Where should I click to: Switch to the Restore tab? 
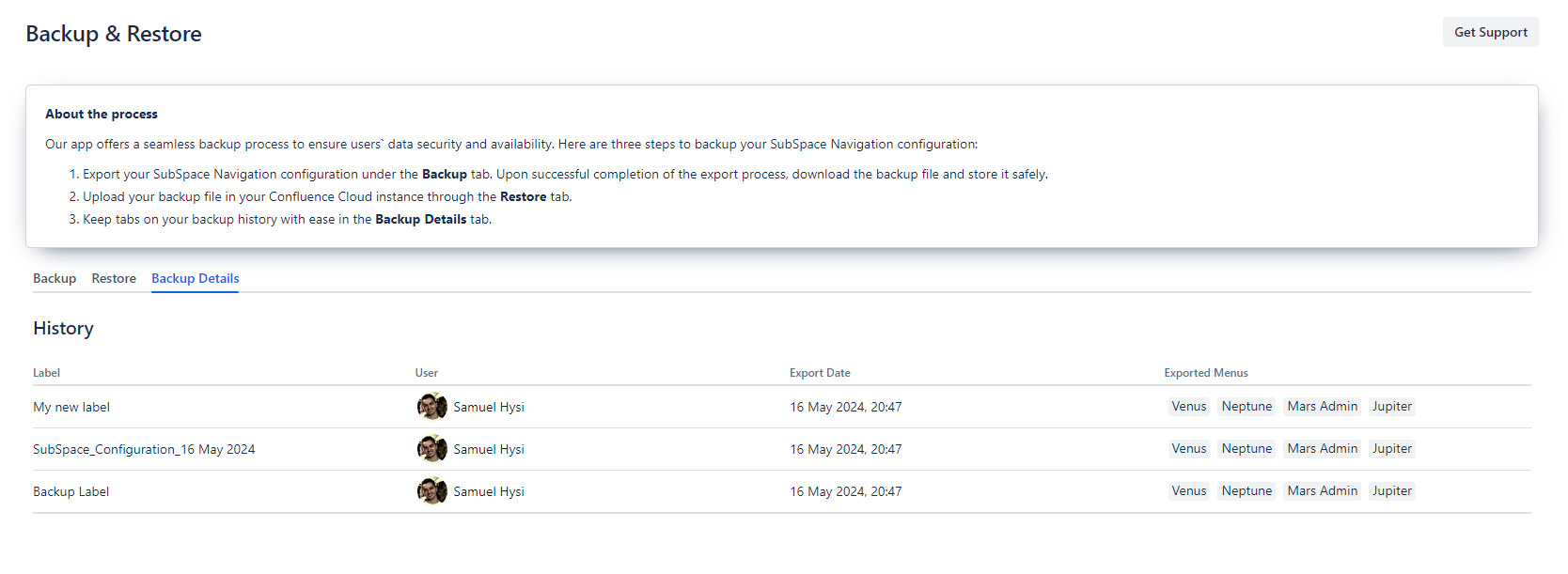point(114,278)
